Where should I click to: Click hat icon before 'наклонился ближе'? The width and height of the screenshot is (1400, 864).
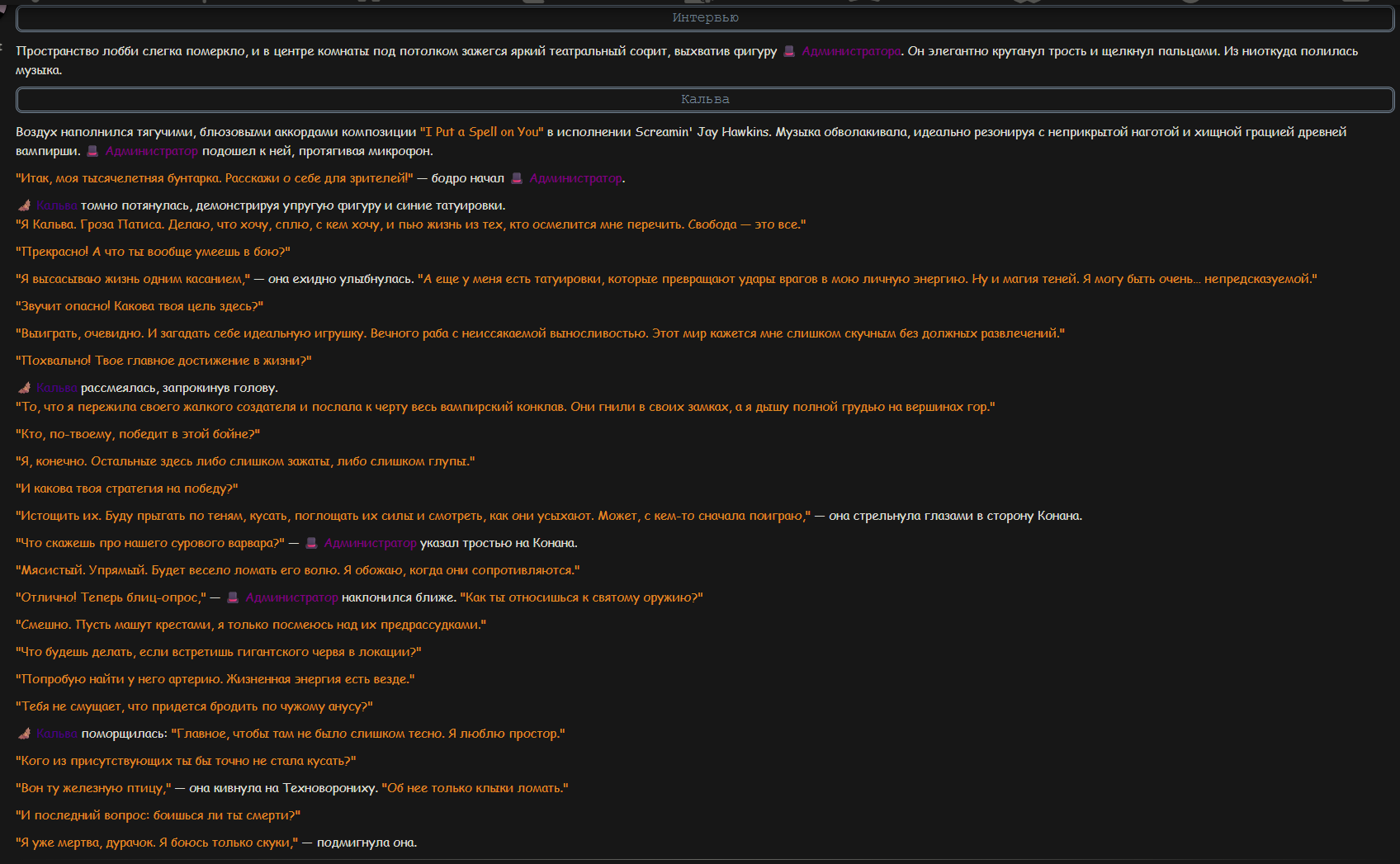pos(233,597)
